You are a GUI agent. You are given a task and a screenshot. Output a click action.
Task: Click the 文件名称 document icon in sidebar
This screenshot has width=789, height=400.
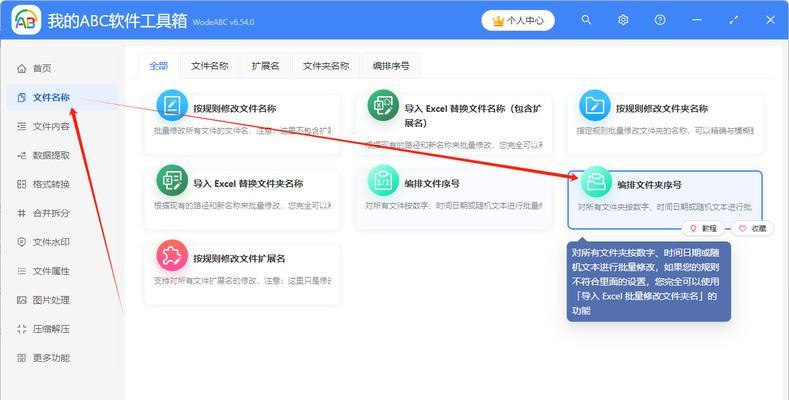[x=22, y=98]
